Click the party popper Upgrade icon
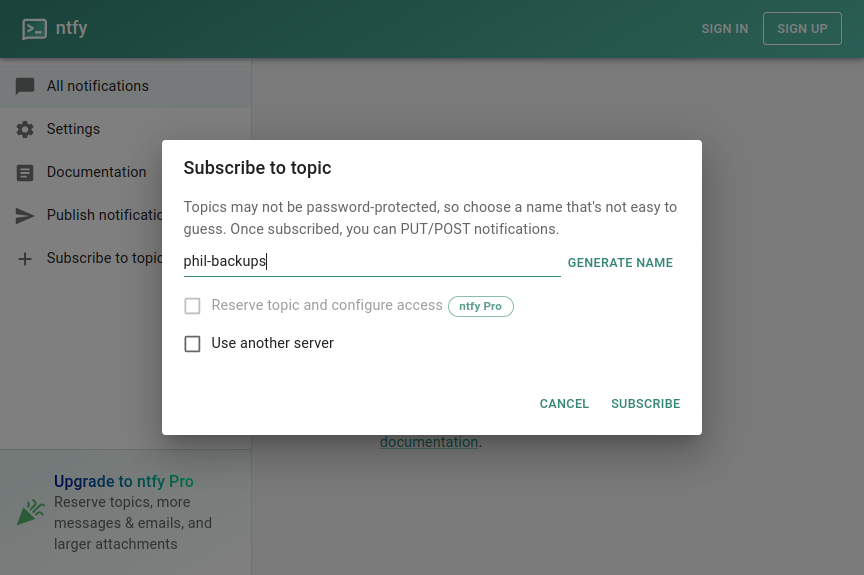Viewport: 864px width, 575px height. pyautogui.click(x=30, y=513)
